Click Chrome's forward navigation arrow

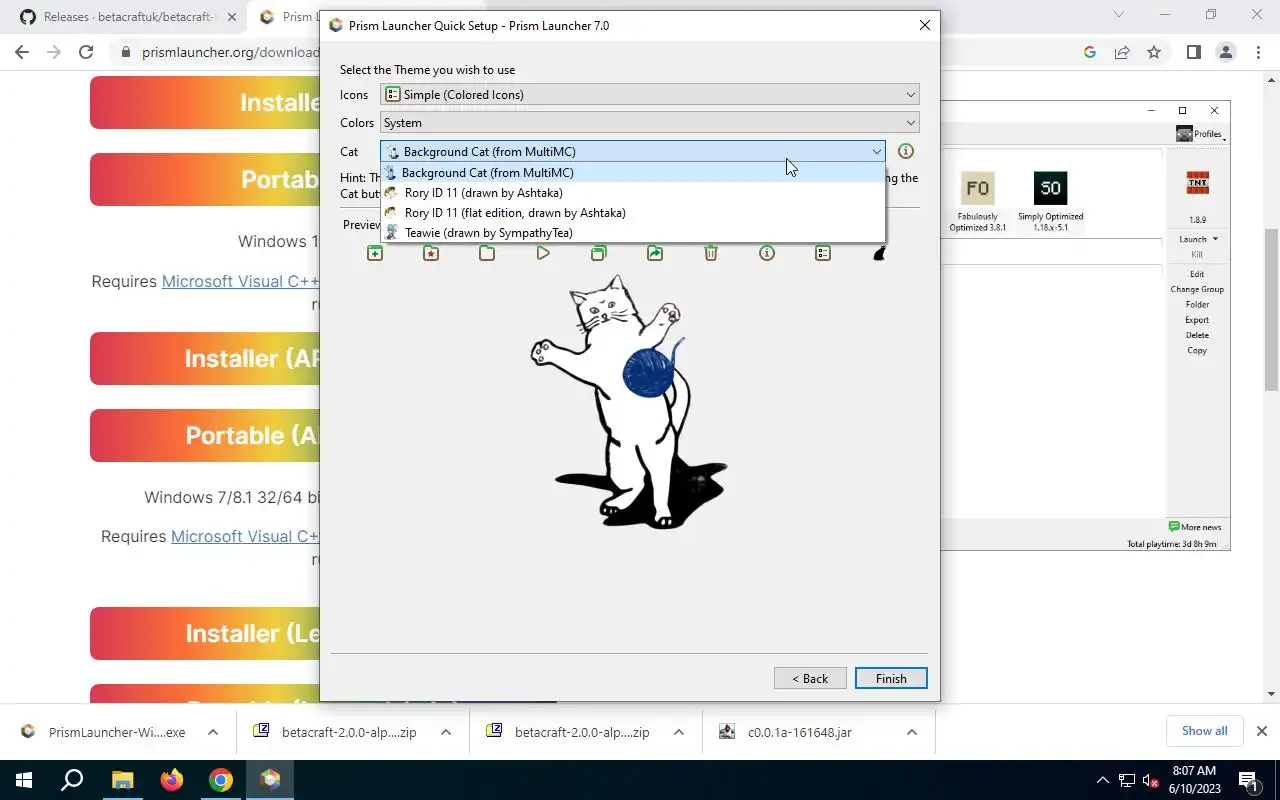(54, 52)
